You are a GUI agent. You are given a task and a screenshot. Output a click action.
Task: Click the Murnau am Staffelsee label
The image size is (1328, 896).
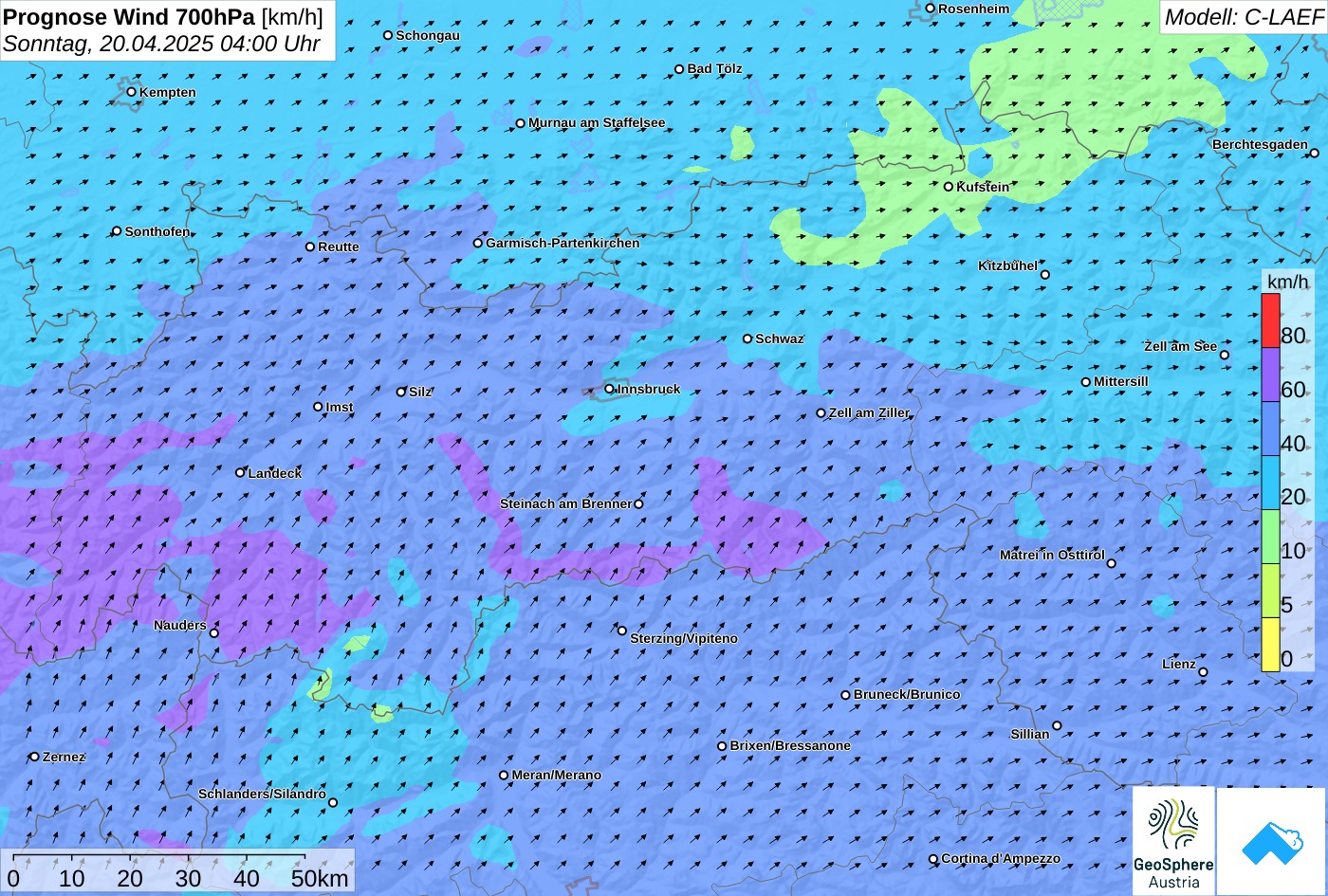[x=597, y=122]
